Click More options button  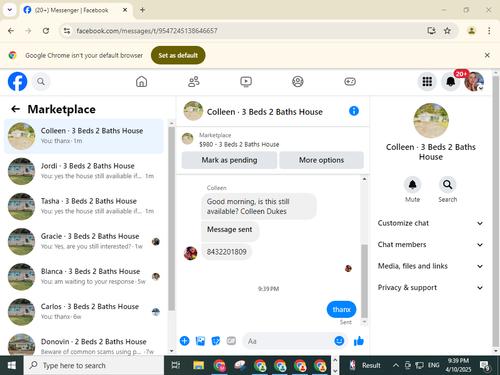click(321, 160)
